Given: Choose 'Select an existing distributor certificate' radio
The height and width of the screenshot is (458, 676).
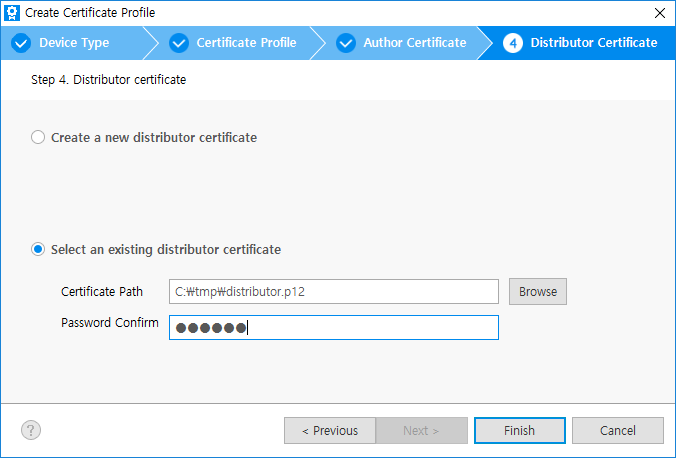Looking at the screenshot, I should coord(38,249).
